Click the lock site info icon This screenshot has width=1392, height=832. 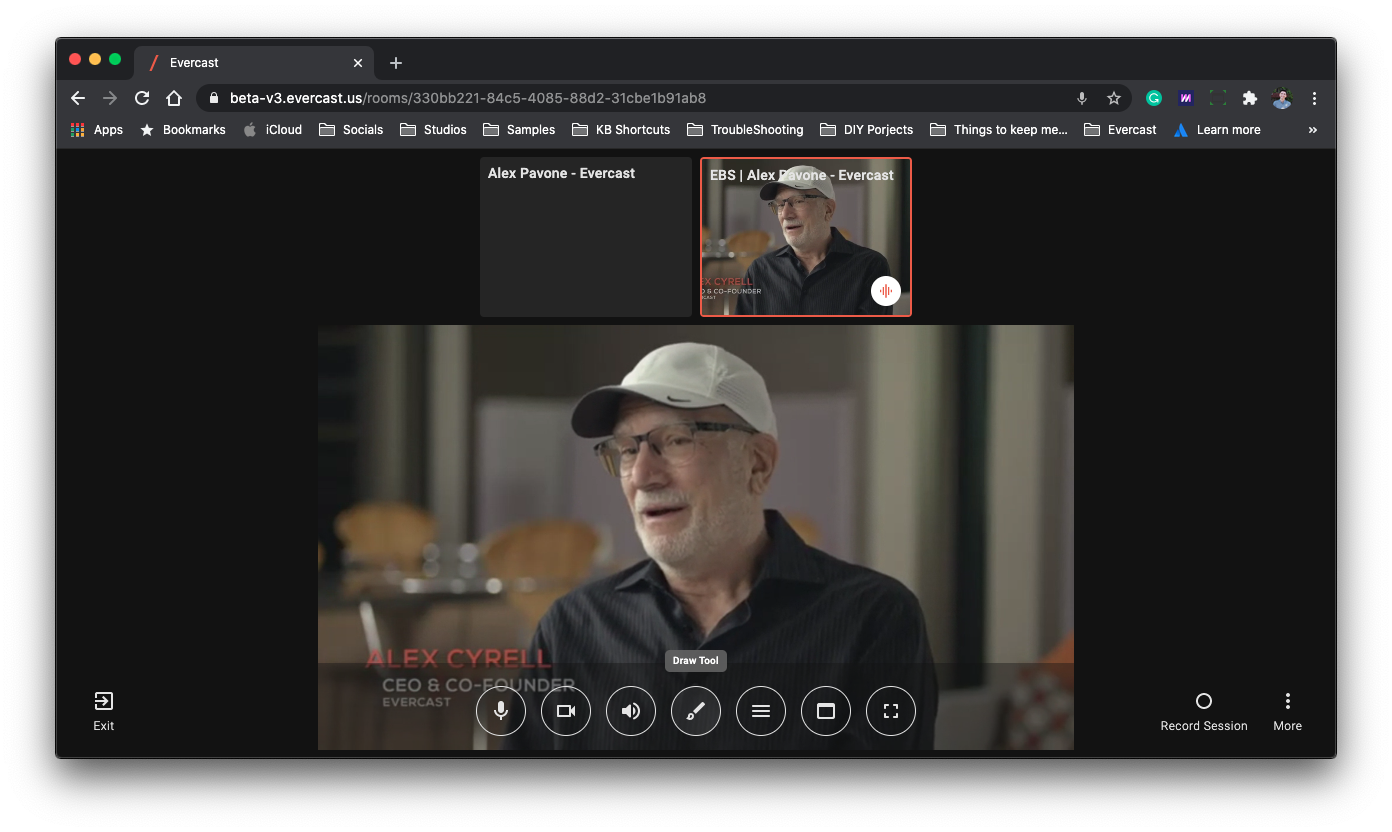tap(213, 98)
